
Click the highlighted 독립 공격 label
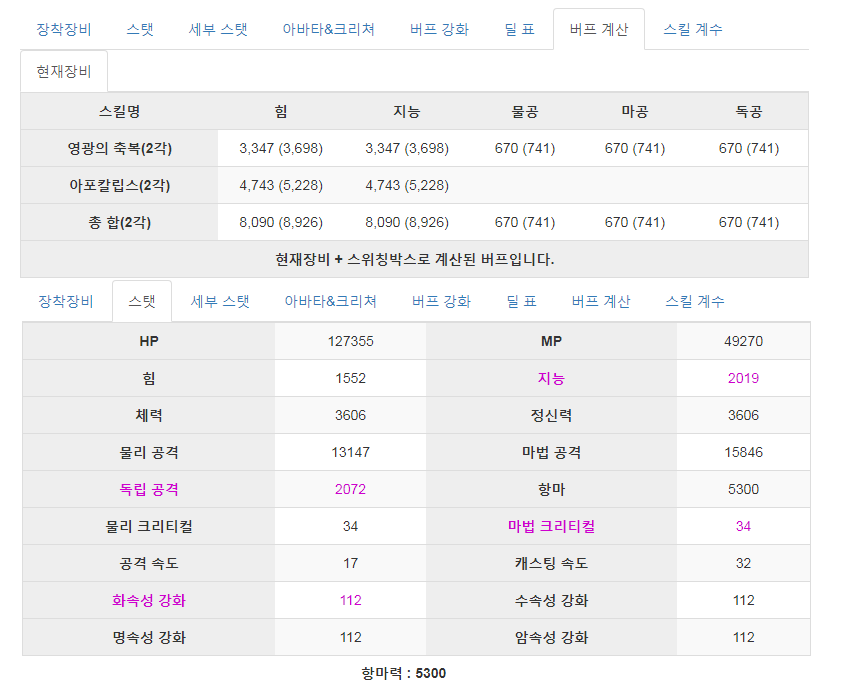click(x=149, y=489)
